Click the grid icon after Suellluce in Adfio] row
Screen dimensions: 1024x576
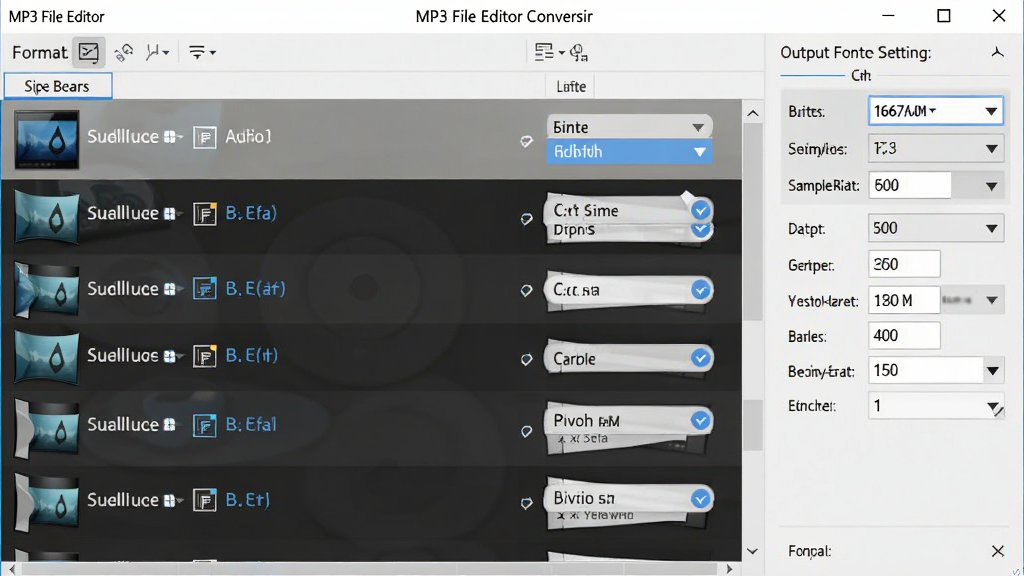click(170, 137)
